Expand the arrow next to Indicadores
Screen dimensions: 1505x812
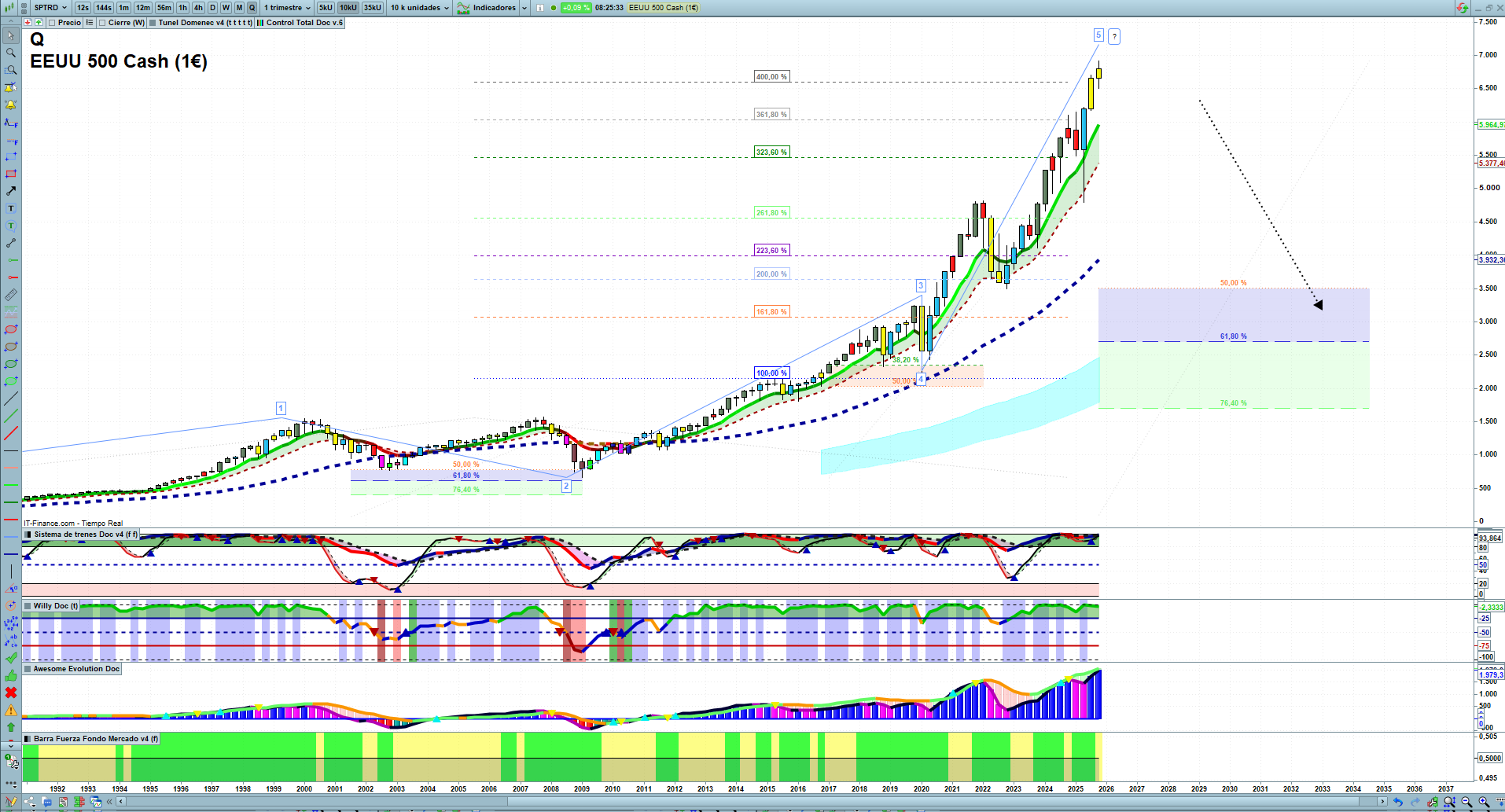pyautogui.click(x=524, y=8)
